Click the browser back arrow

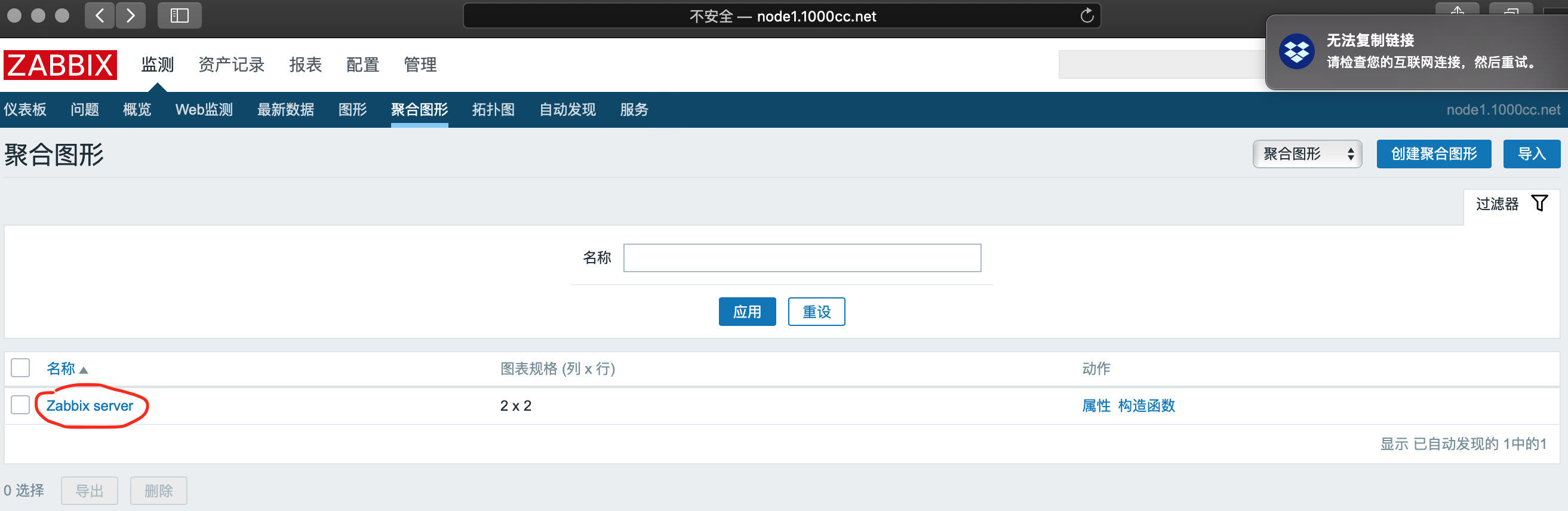[x=100, y=15]
